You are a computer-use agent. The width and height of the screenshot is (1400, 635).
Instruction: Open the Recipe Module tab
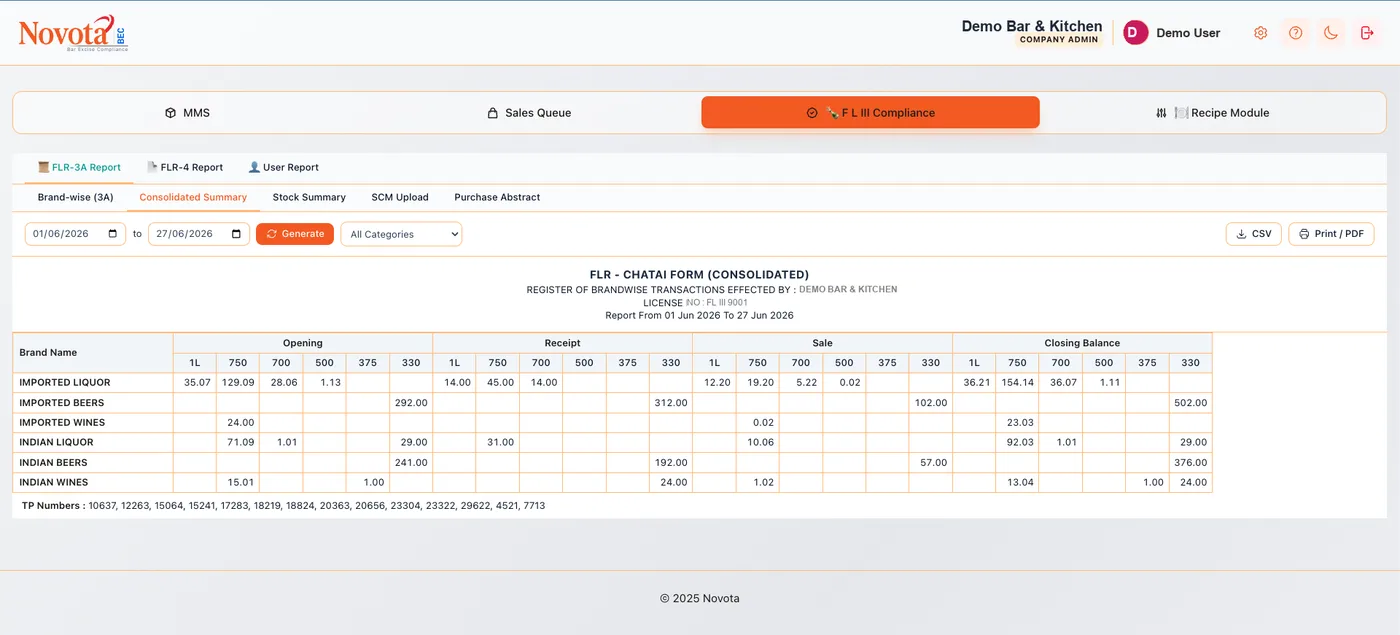[1212, 113]
